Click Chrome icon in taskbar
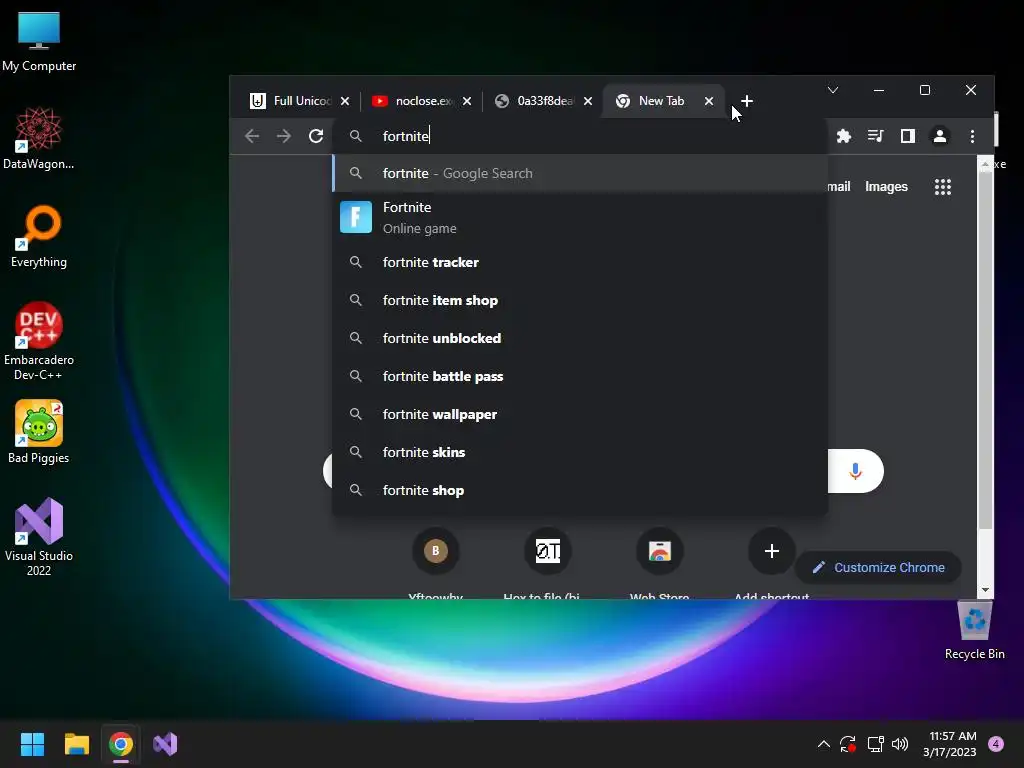Image resolution: width=1024 pixels, height=768 pixels. pyautogui.click(x=121, y=744)
